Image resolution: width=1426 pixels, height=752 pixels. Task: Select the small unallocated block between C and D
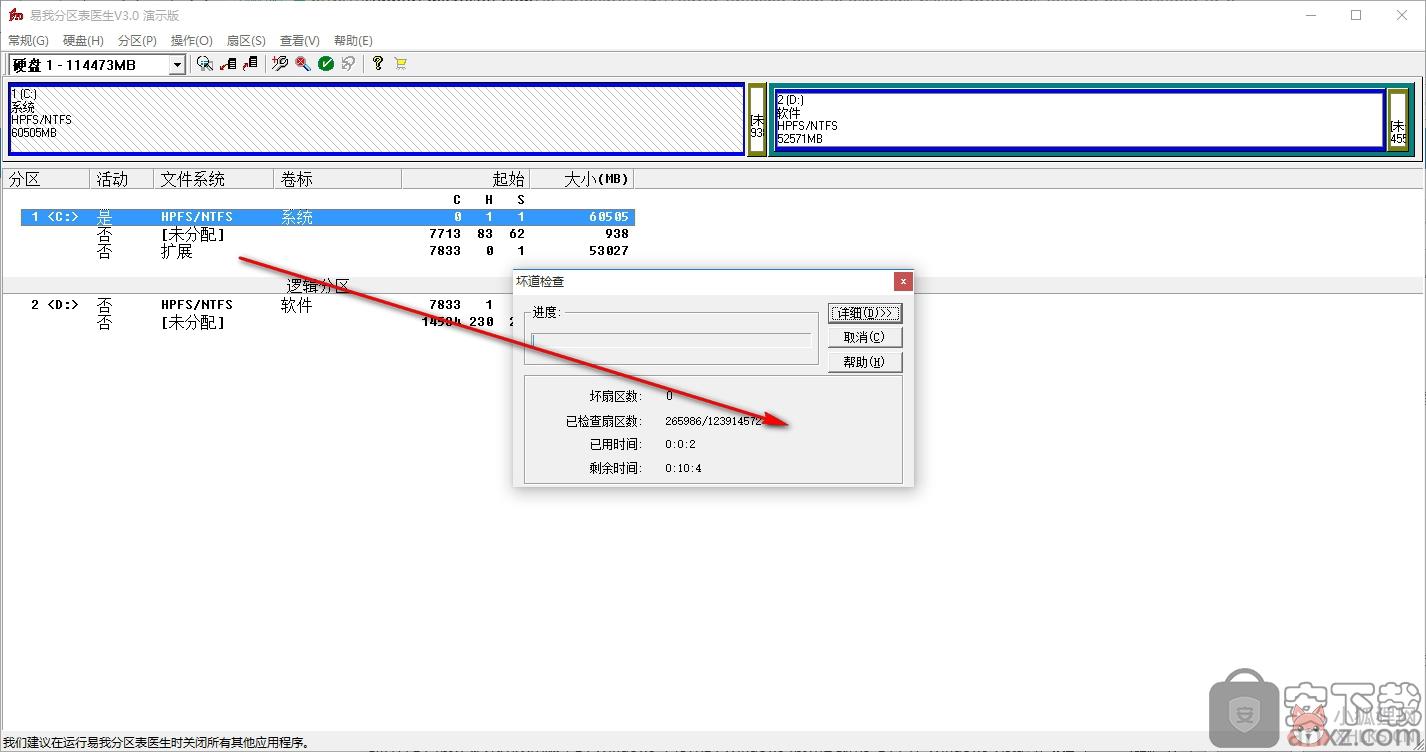click(757, 119)
